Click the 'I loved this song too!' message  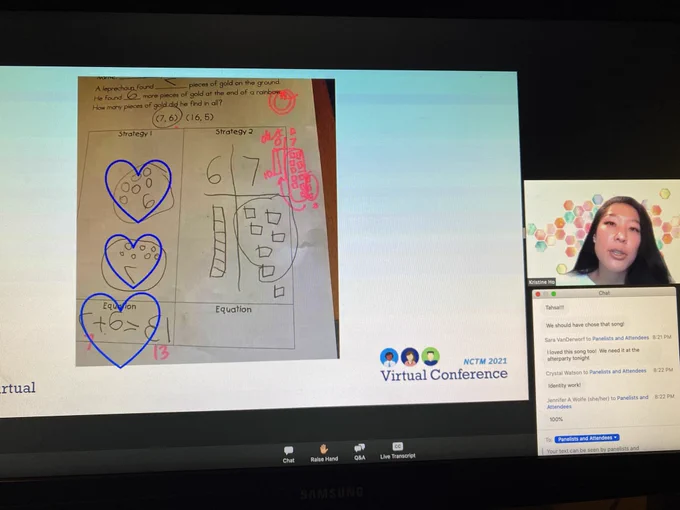[593, 354]
